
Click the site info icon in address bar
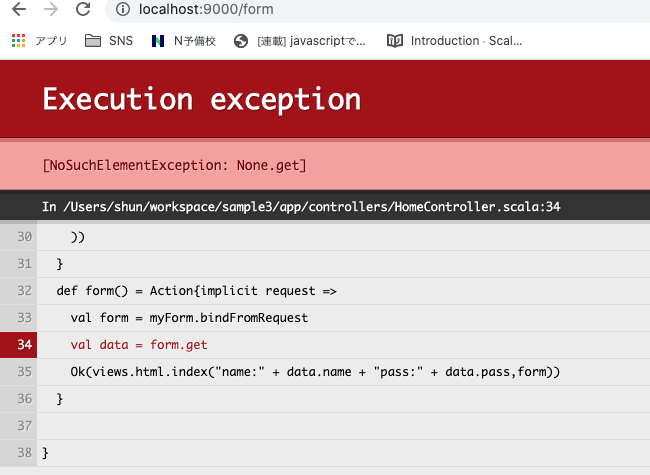coord(123,9)
